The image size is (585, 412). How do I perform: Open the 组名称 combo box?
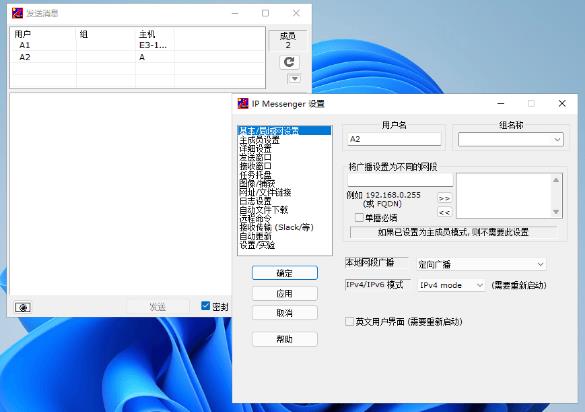click(510, 140)
